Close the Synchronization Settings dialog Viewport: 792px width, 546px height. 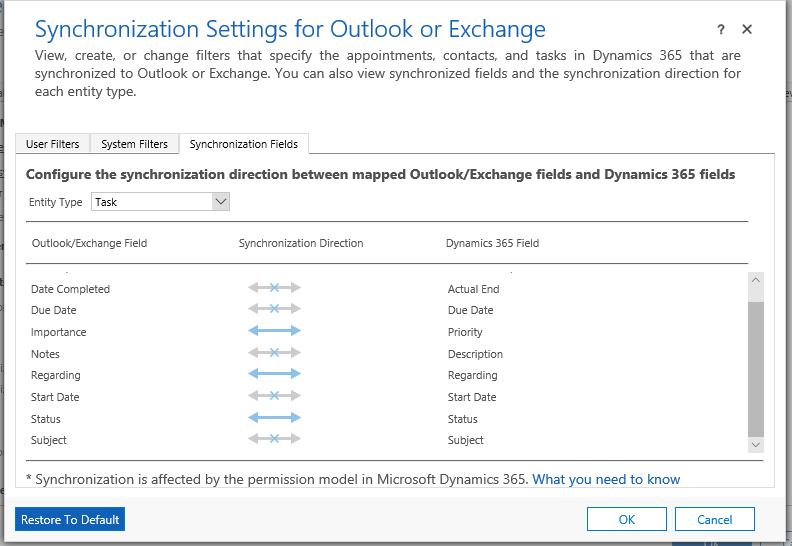[747, 31]
